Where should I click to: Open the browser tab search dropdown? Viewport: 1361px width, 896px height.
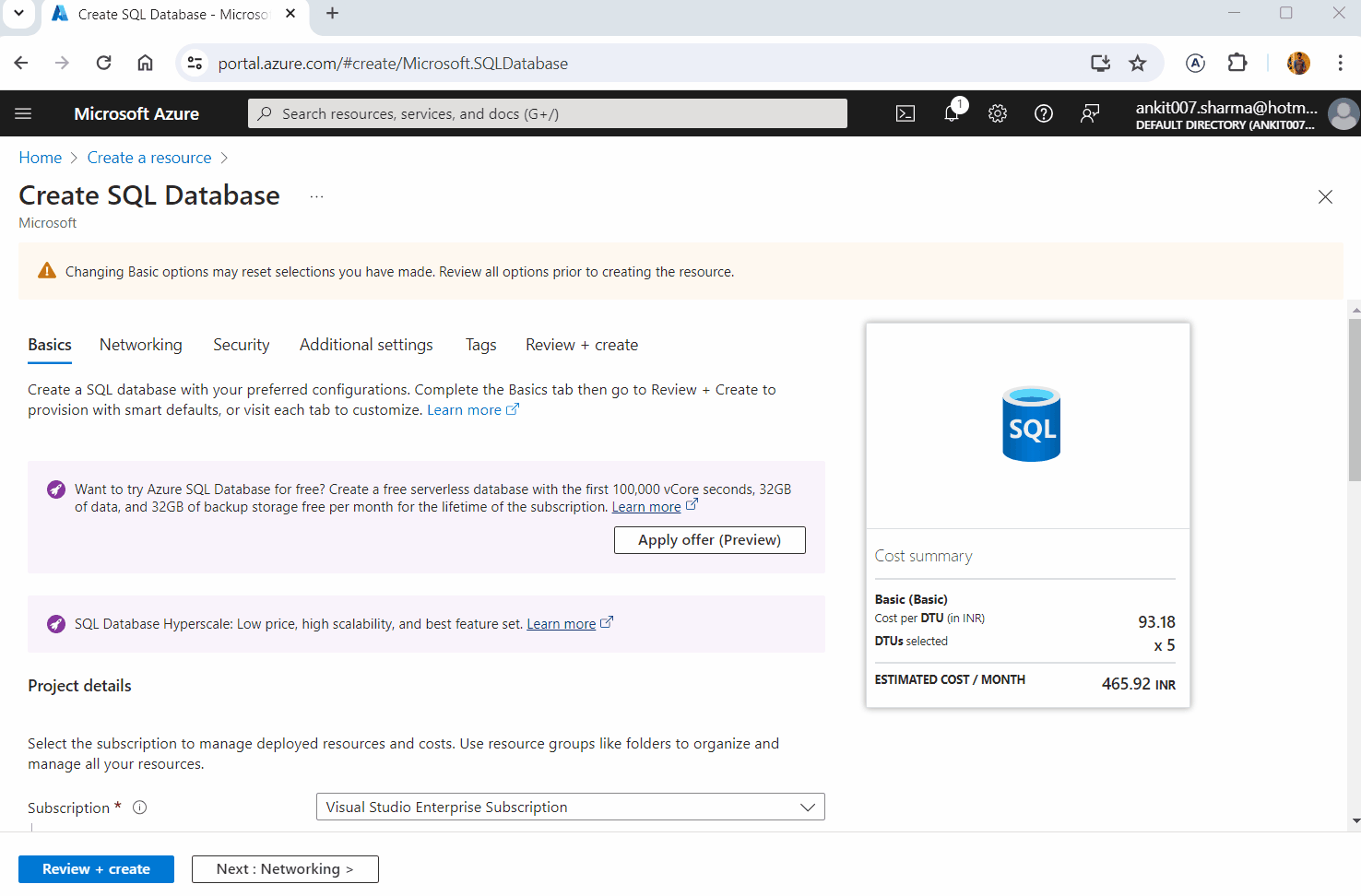(18, 14)
